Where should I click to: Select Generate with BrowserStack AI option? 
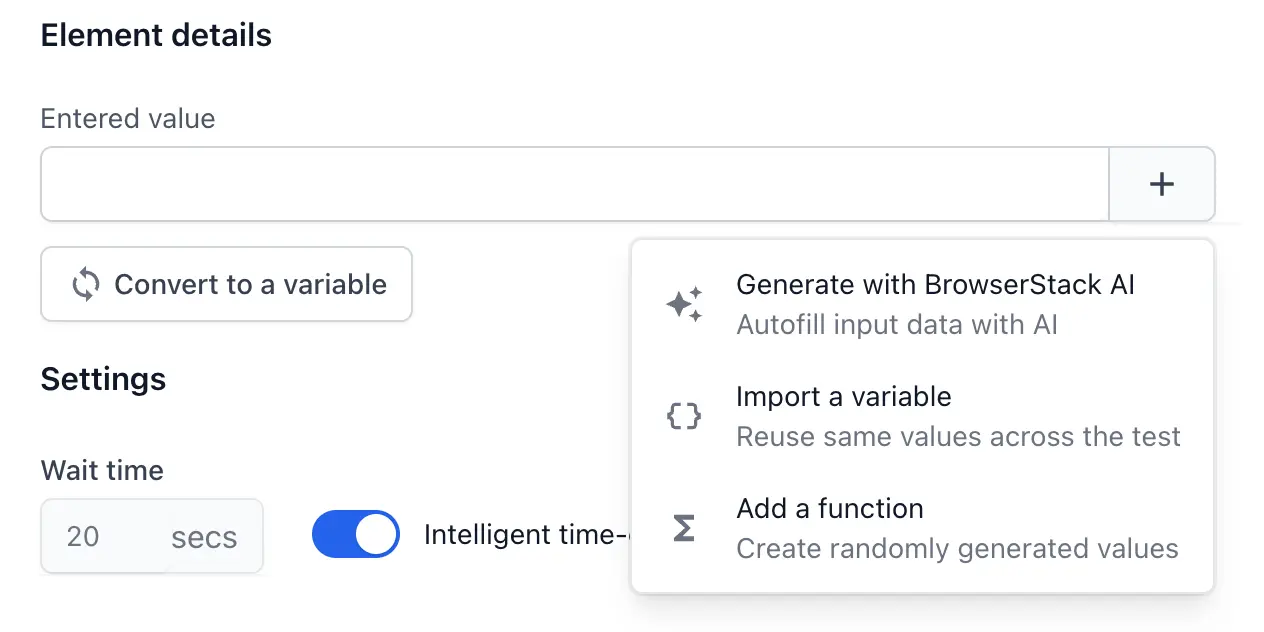click(935, 285)
